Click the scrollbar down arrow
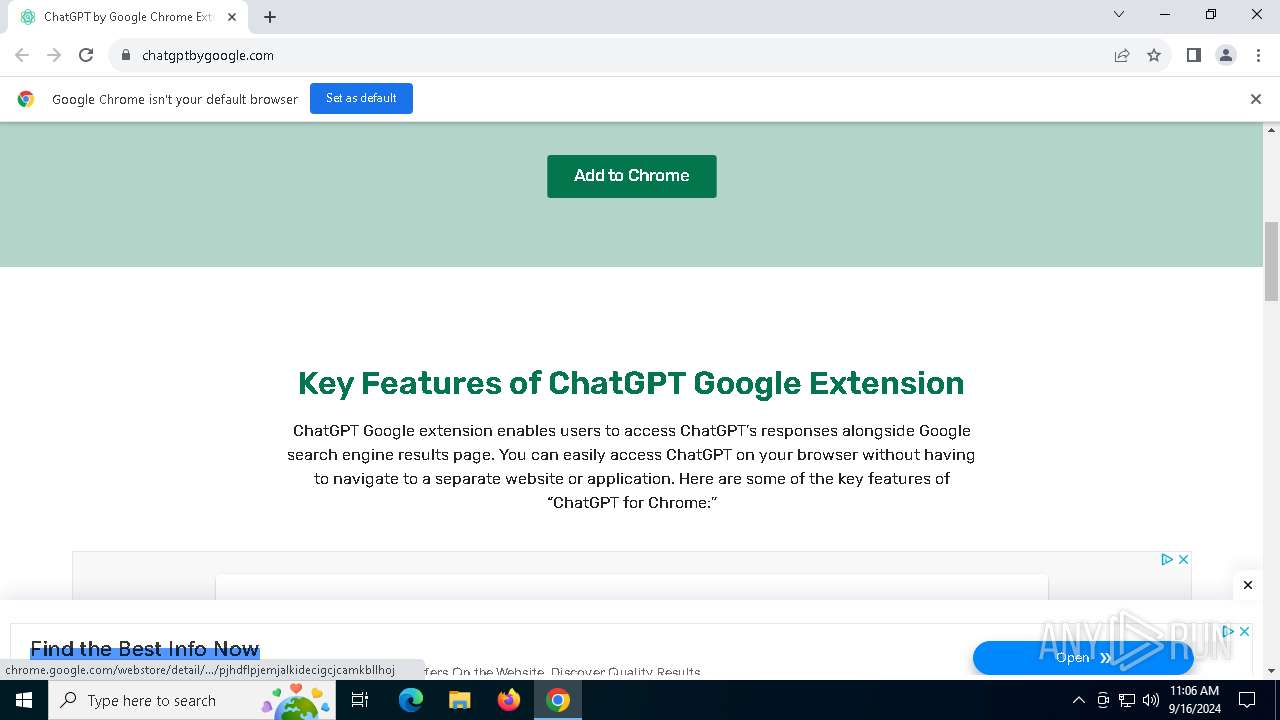 pyautogui.click(x=1272, y=671)
